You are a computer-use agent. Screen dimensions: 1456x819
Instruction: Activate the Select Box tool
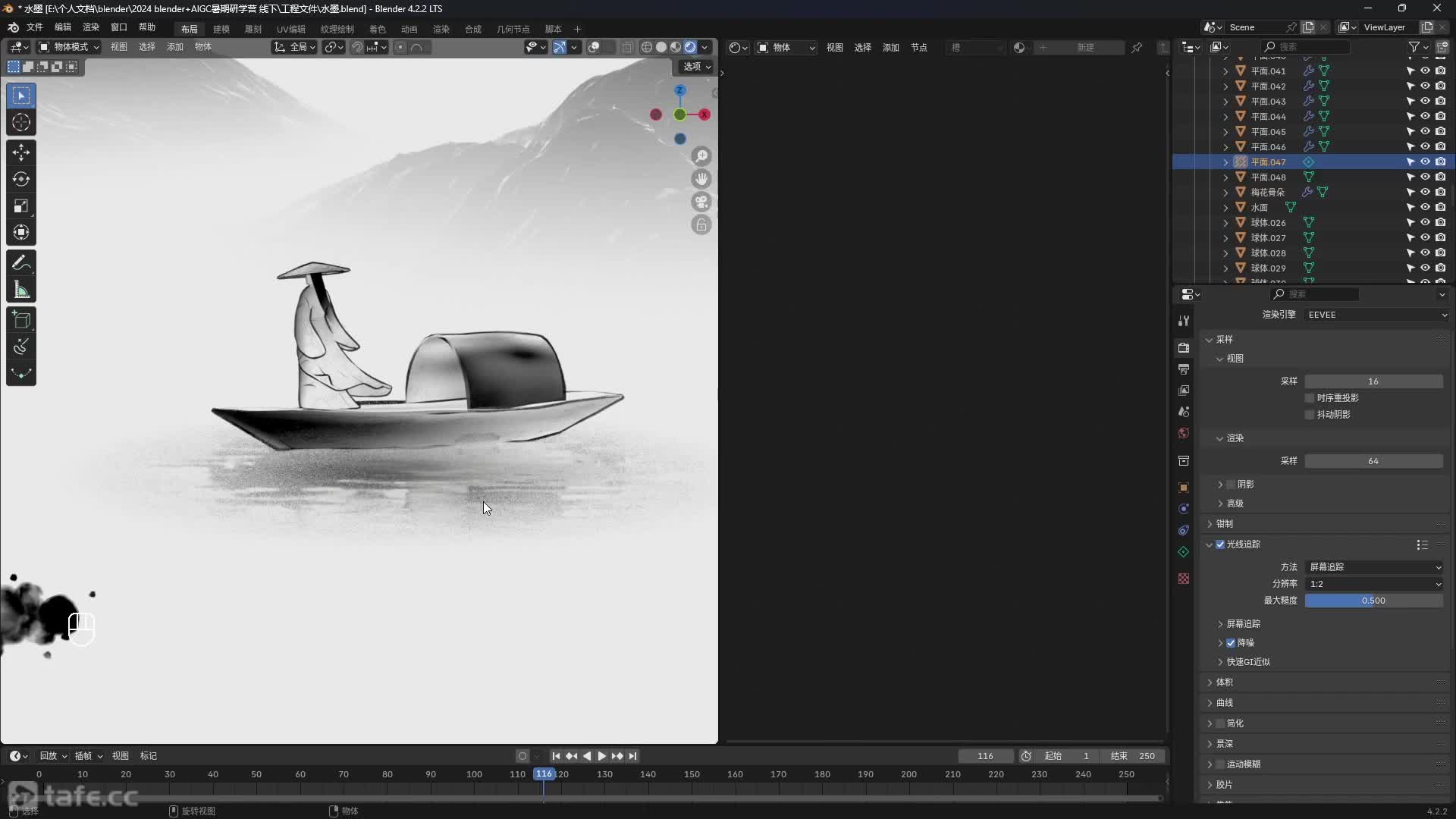coord(21,96)
